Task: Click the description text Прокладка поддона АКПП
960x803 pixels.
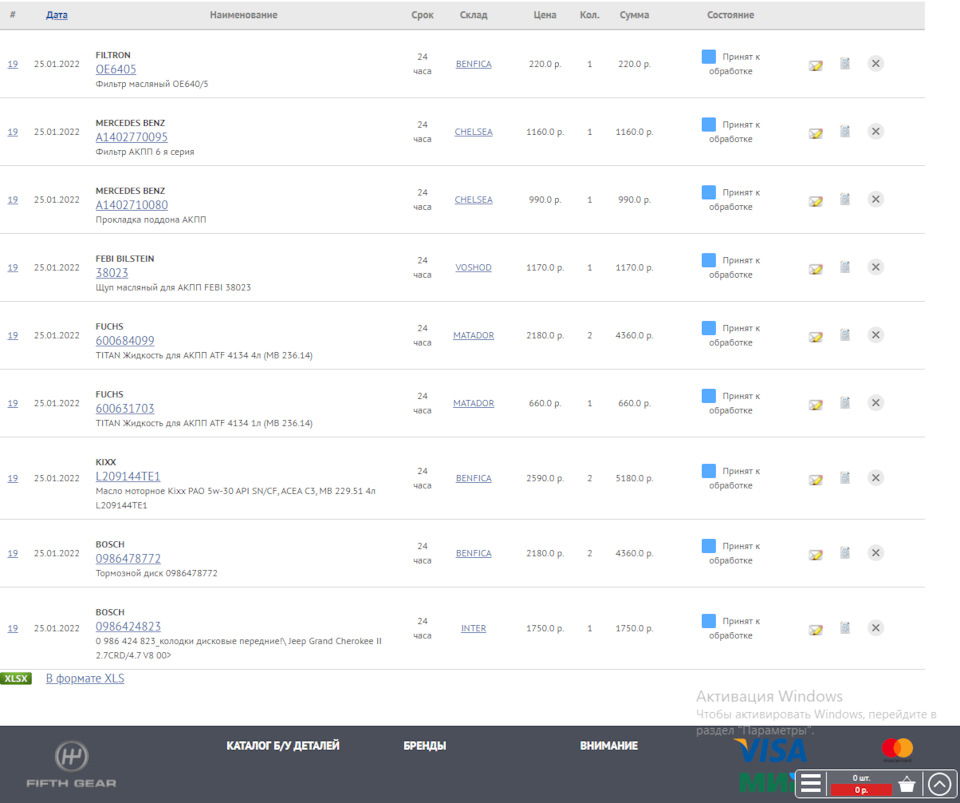Action: click(151, 220)
